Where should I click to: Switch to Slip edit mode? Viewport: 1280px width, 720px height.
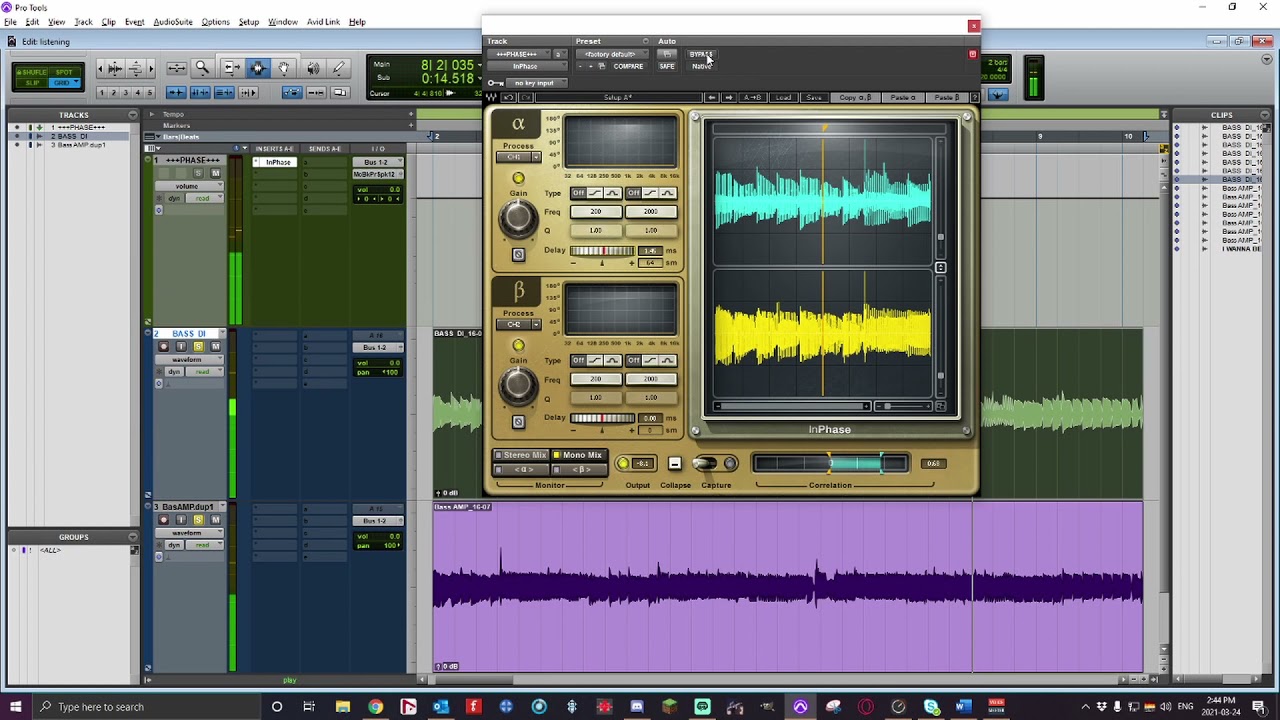(32, 83)
